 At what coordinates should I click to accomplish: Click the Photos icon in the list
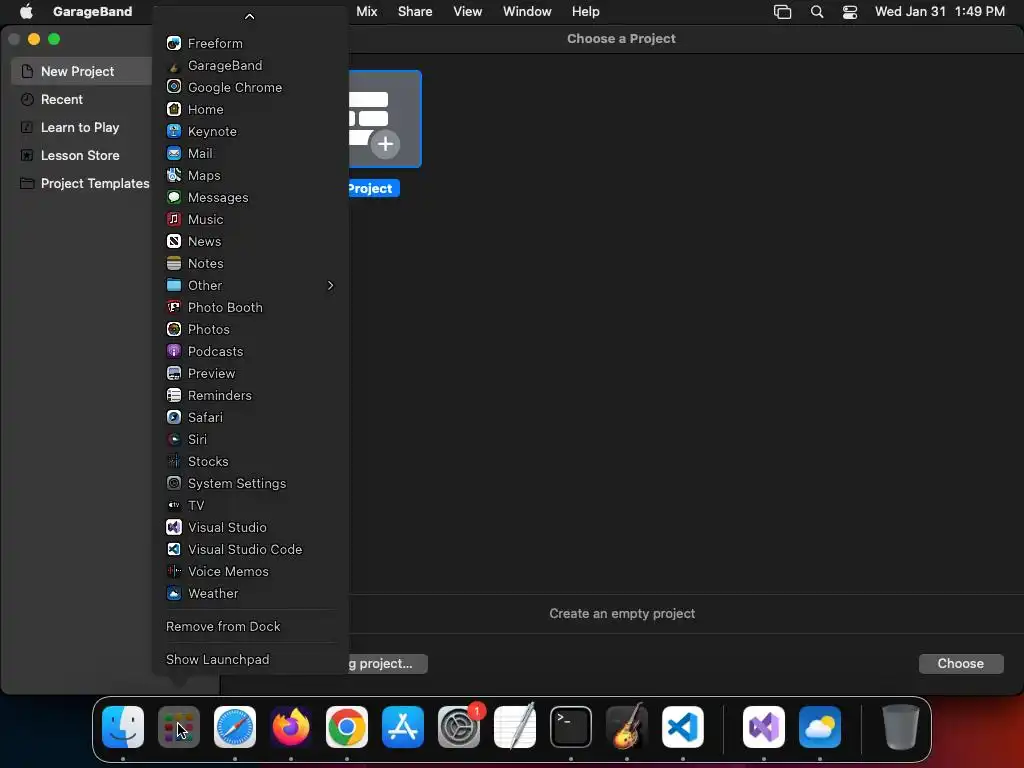[x=174, y=329]
